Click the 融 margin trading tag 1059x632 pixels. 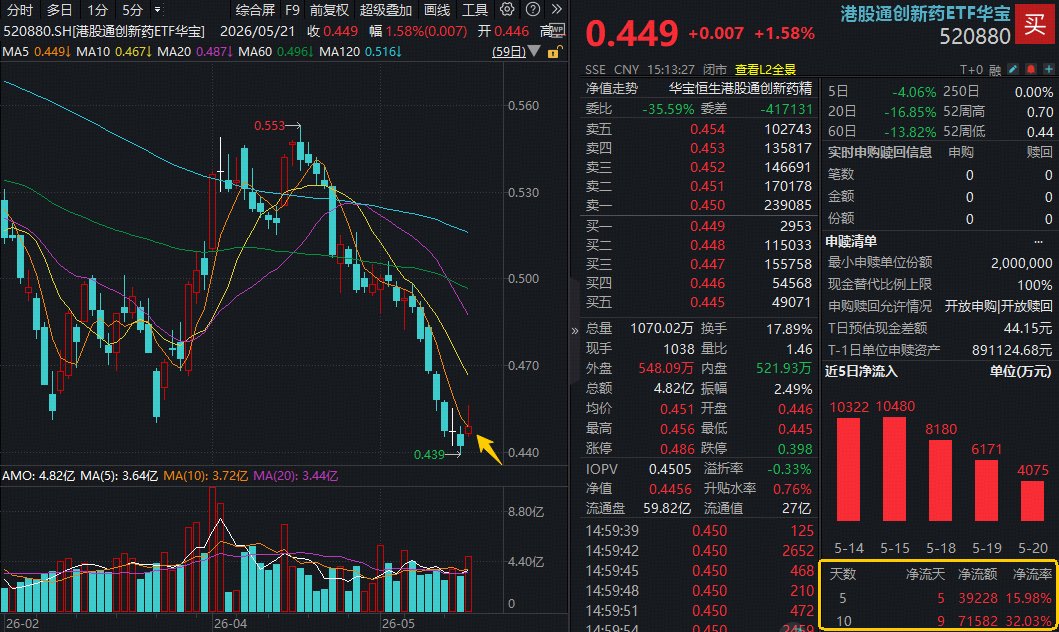(995, 70)
